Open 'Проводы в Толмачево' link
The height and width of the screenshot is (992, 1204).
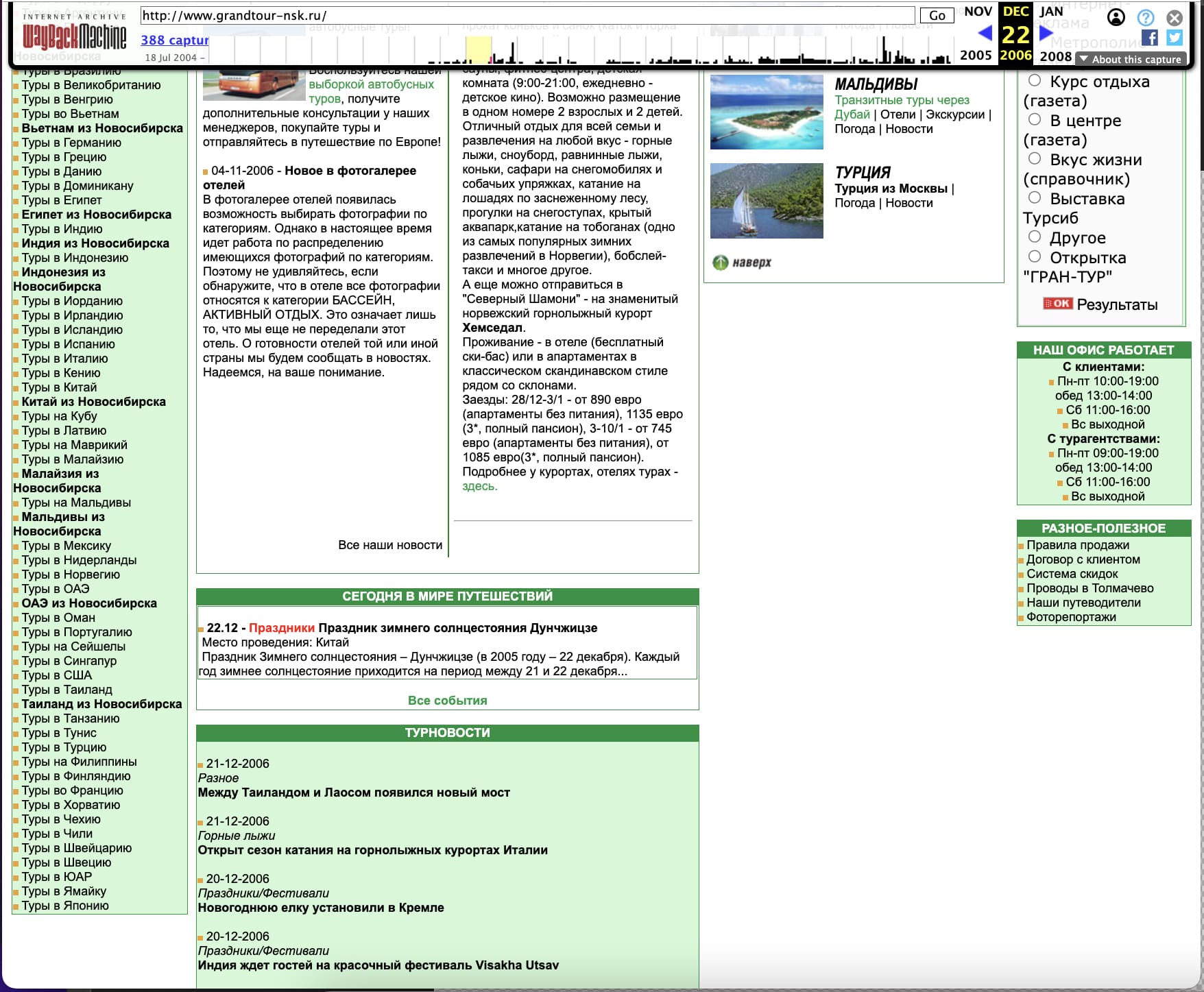[x=1090, y=588]
